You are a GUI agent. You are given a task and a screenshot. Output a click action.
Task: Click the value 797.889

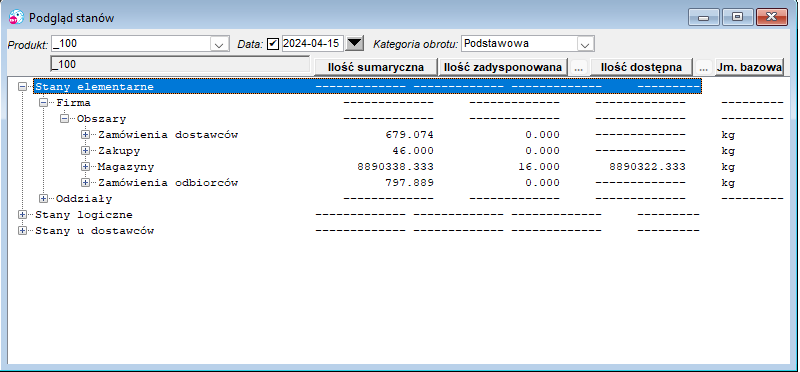(x=409, y=183)
